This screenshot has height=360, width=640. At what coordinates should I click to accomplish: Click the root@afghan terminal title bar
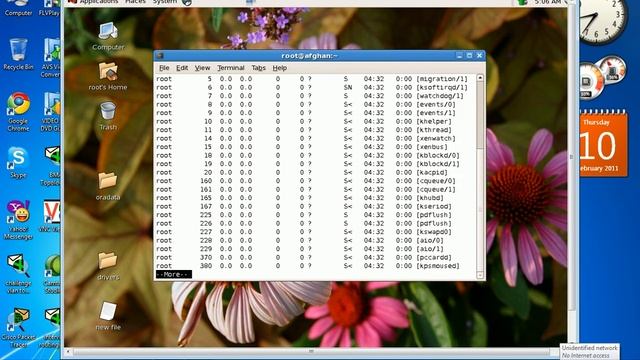coord(309,56)
